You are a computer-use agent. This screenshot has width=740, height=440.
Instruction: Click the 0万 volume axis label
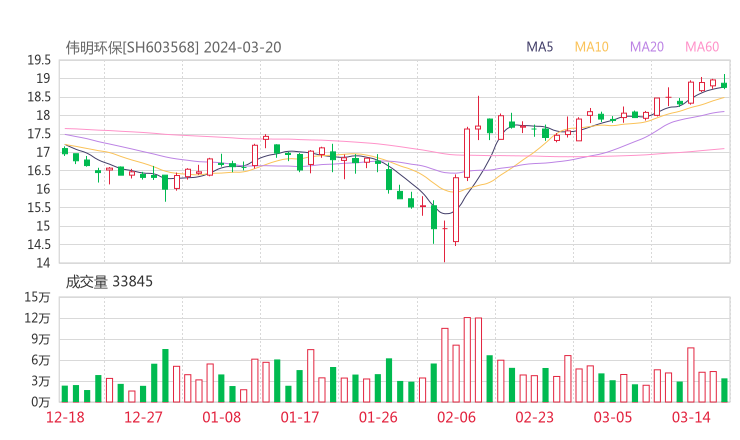pos(40,402)
